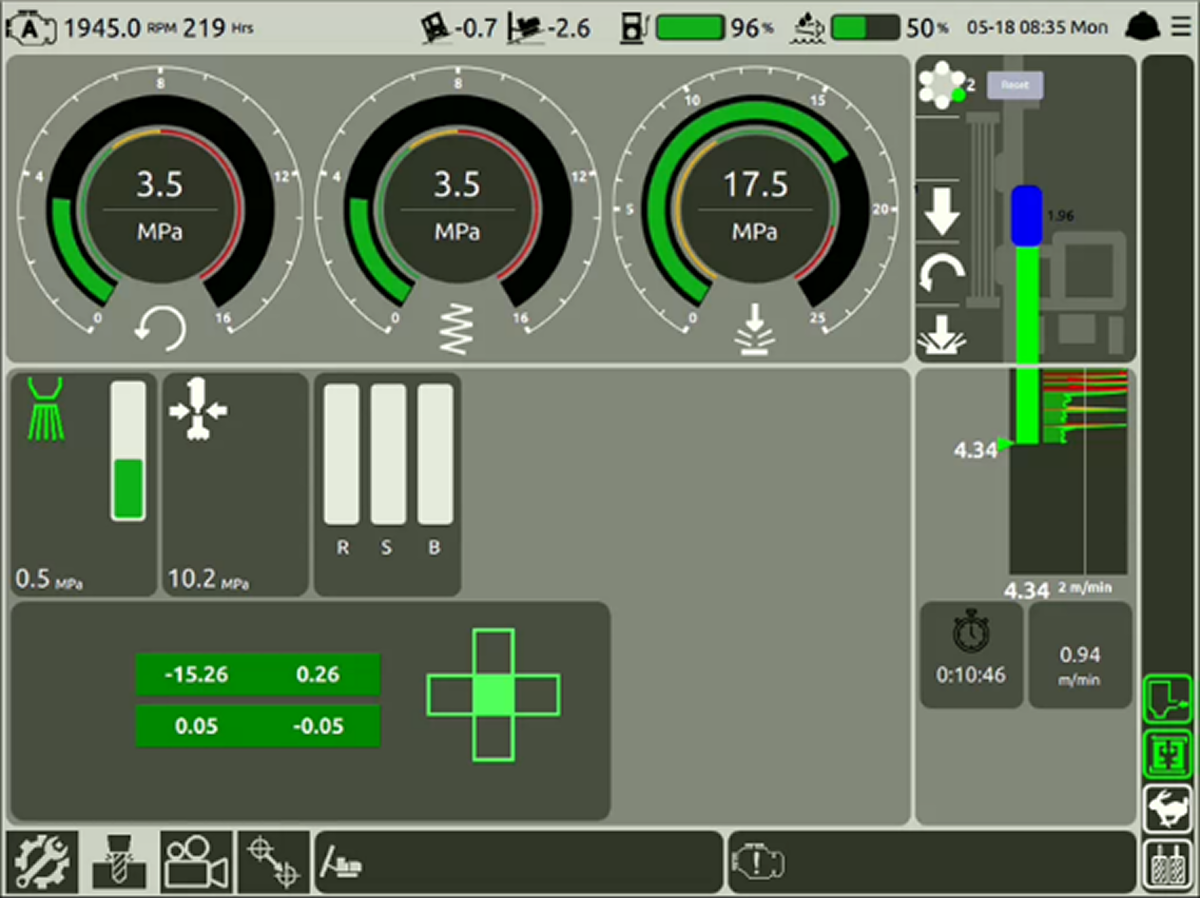
Task: Tap the machine tilt value -0.7 icon
Action: 437,28
